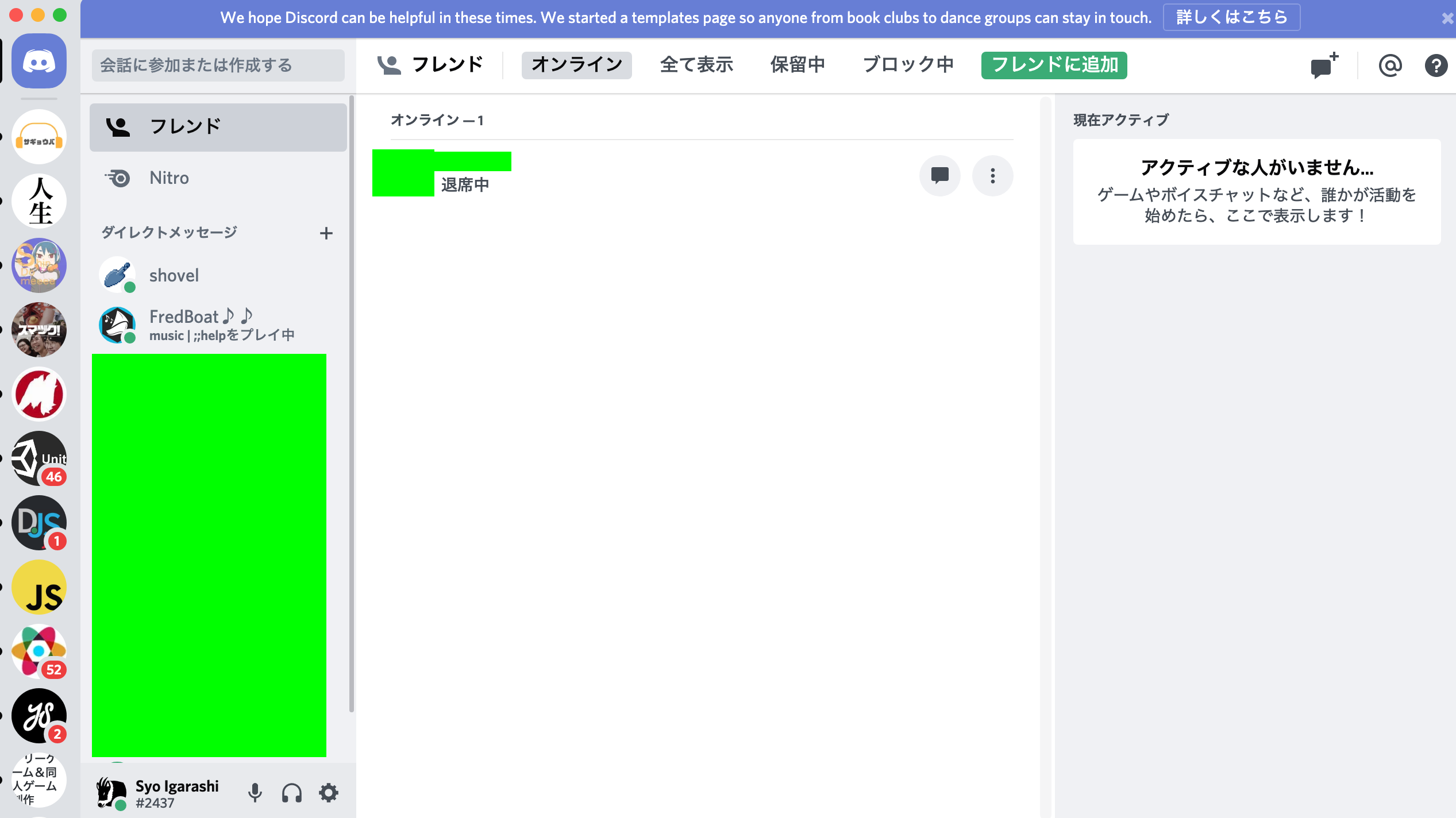Screen dimensions: 1456x818
Task: Click 詳しくはこちら in the banner
Action: click(1231, 17)
